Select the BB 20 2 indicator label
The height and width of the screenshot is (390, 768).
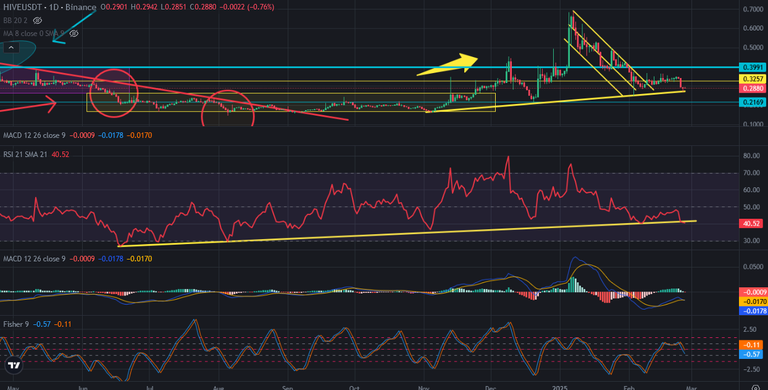tap(15, 21)
